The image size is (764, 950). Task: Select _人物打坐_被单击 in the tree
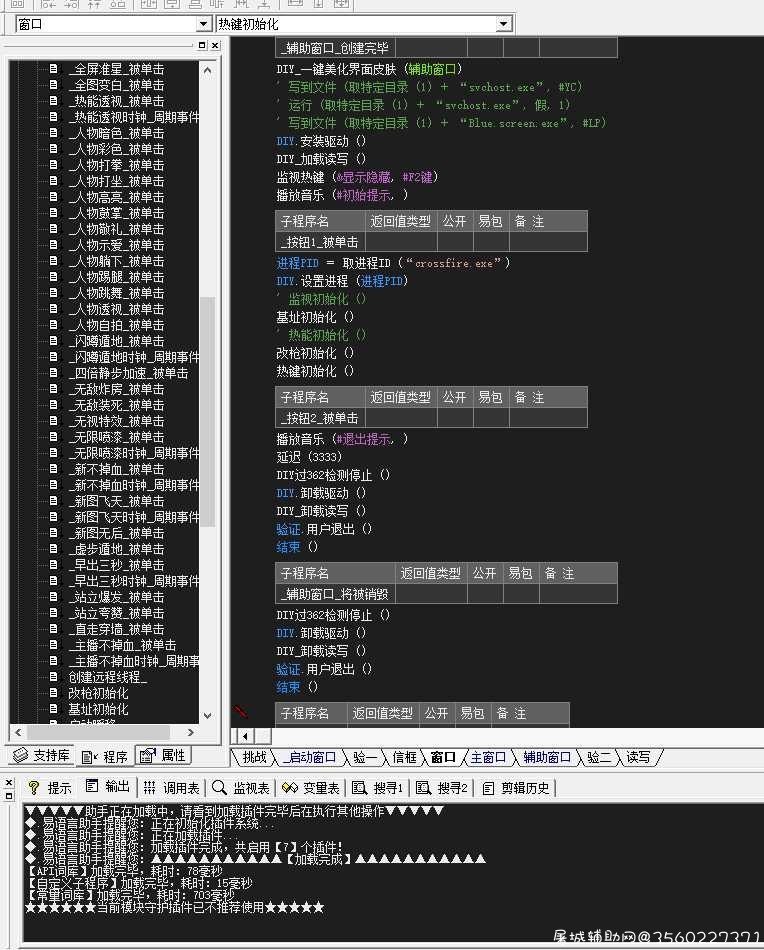click(116, 181)
